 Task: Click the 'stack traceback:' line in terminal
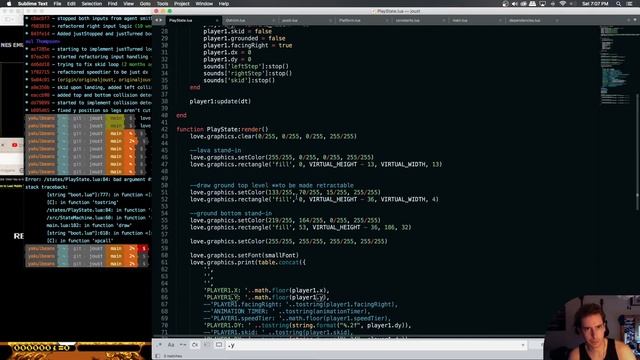[47, 187]
